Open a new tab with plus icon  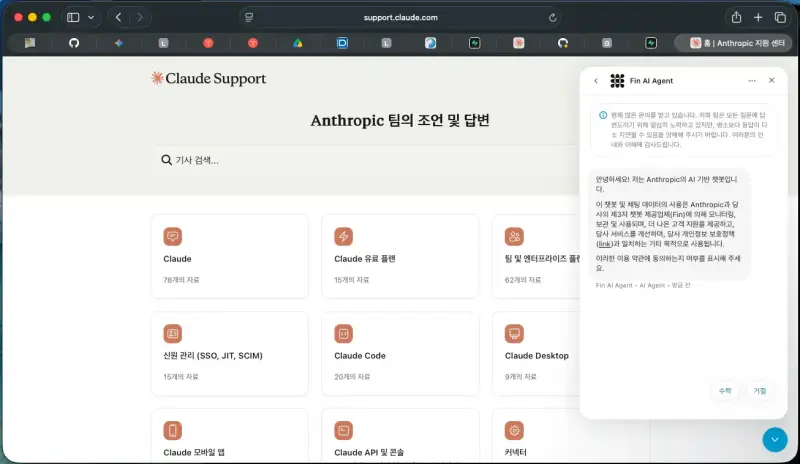758,17
